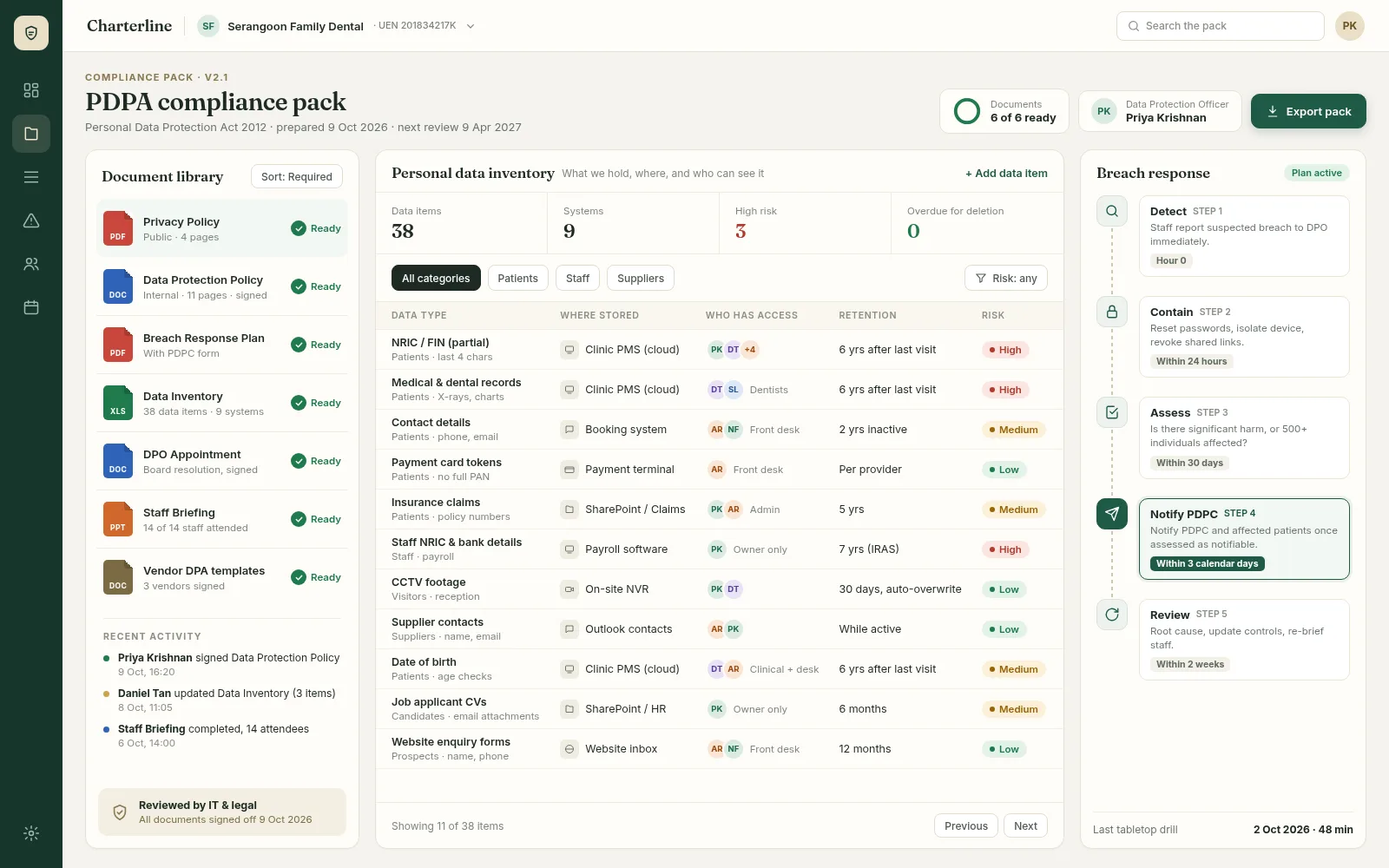
Task: Open the DPO Appointment document row
Action: [x=222, y=461]
